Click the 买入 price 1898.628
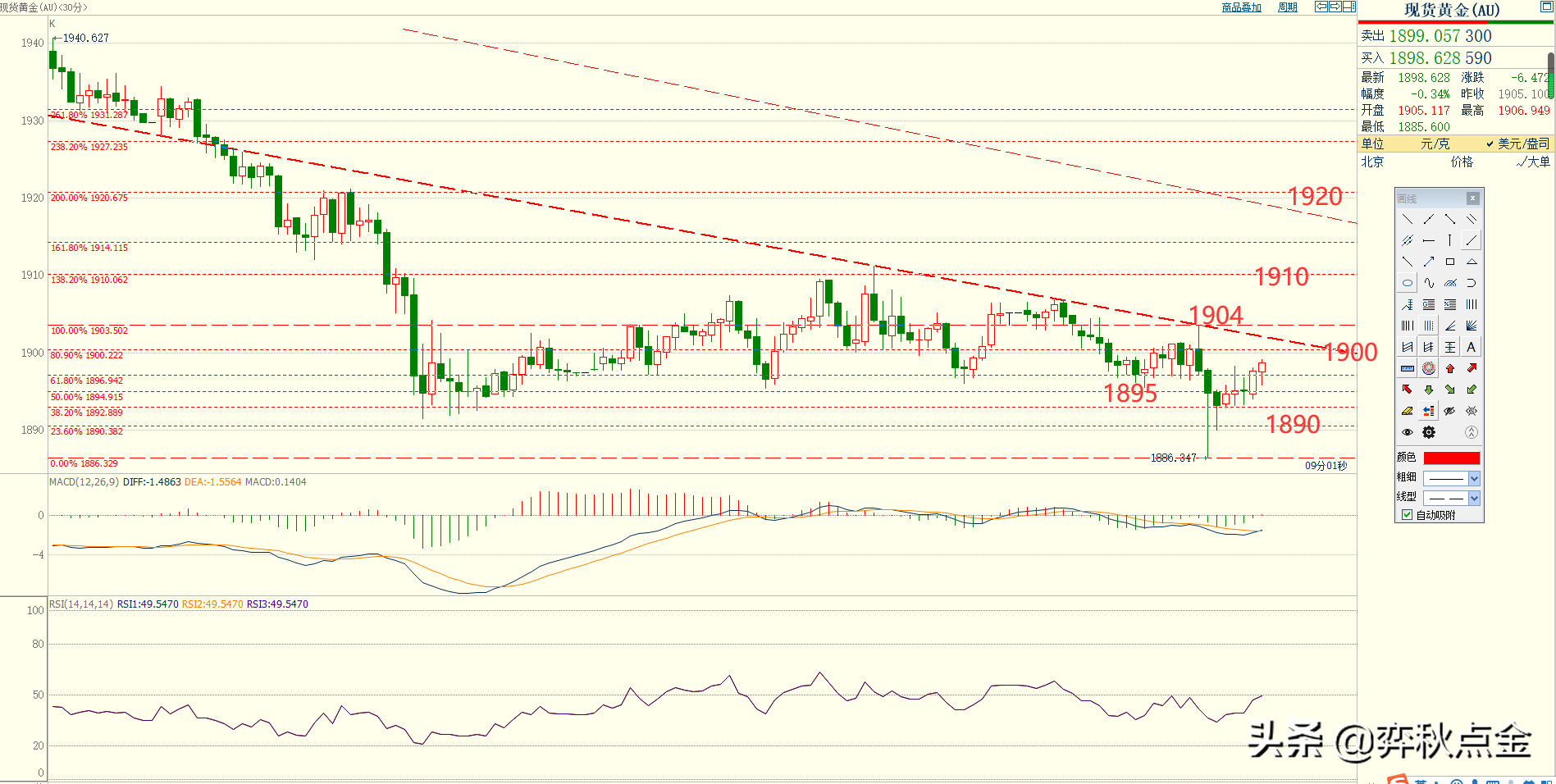 [1424, 58]
